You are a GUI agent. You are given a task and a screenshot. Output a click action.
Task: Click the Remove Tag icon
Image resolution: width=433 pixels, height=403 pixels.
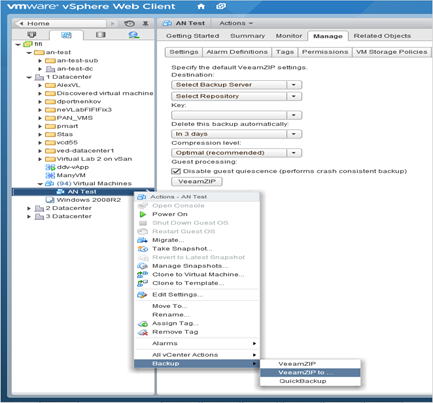tap(143, 332)
